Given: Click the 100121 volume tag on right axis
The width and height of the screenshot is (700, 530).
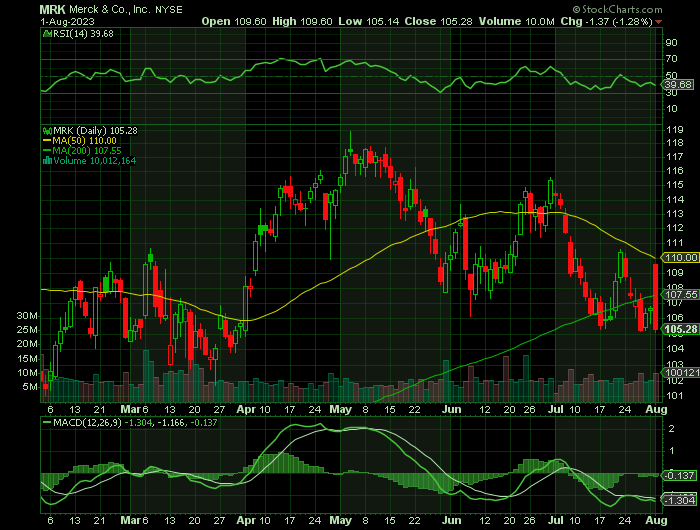Looking at the screenshot, I should (x=681, y=372).
